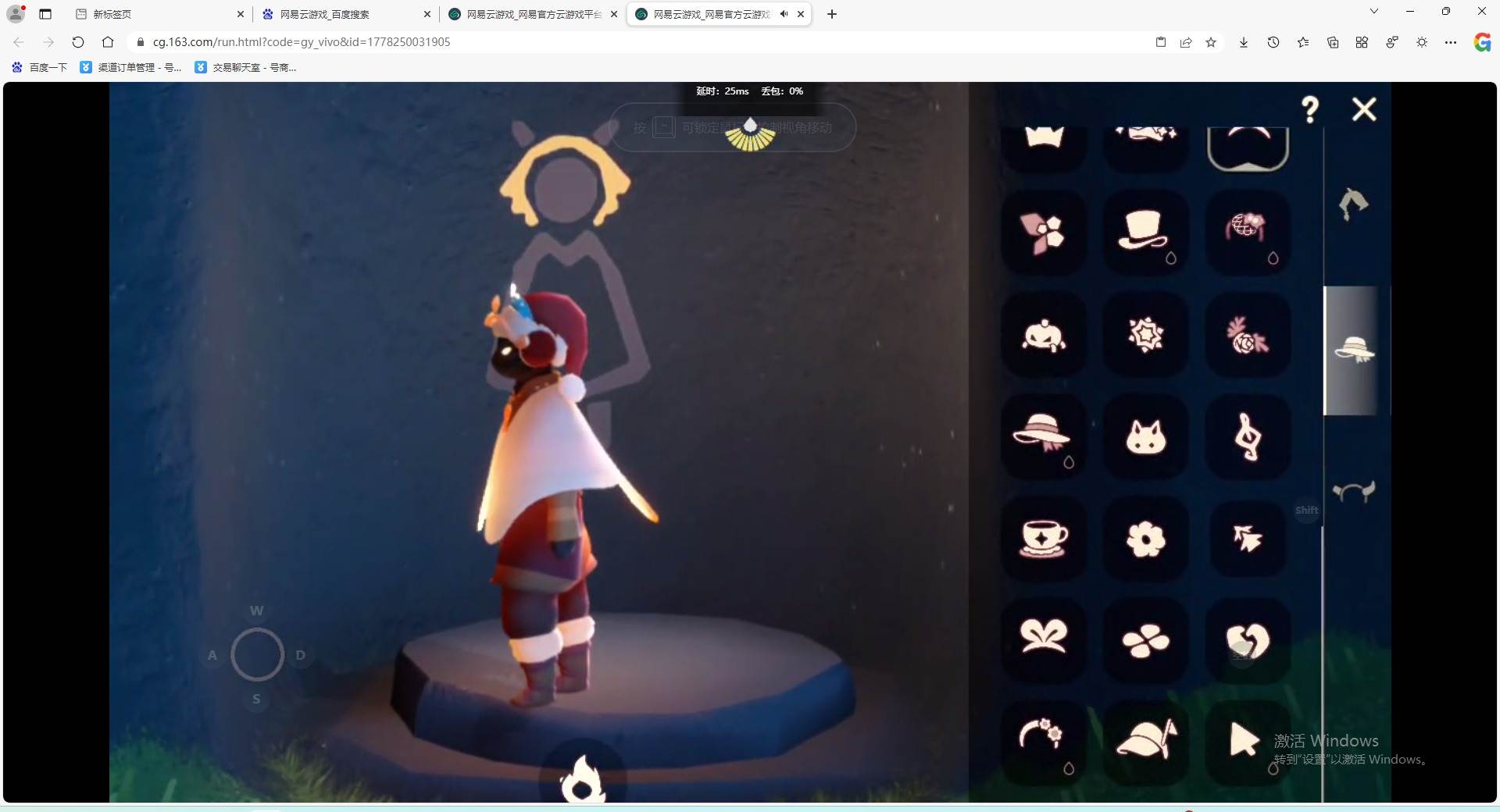1500x812 pixels.
Task: Select the wide-brim sun hat
Action: (x=1045, y=436)
